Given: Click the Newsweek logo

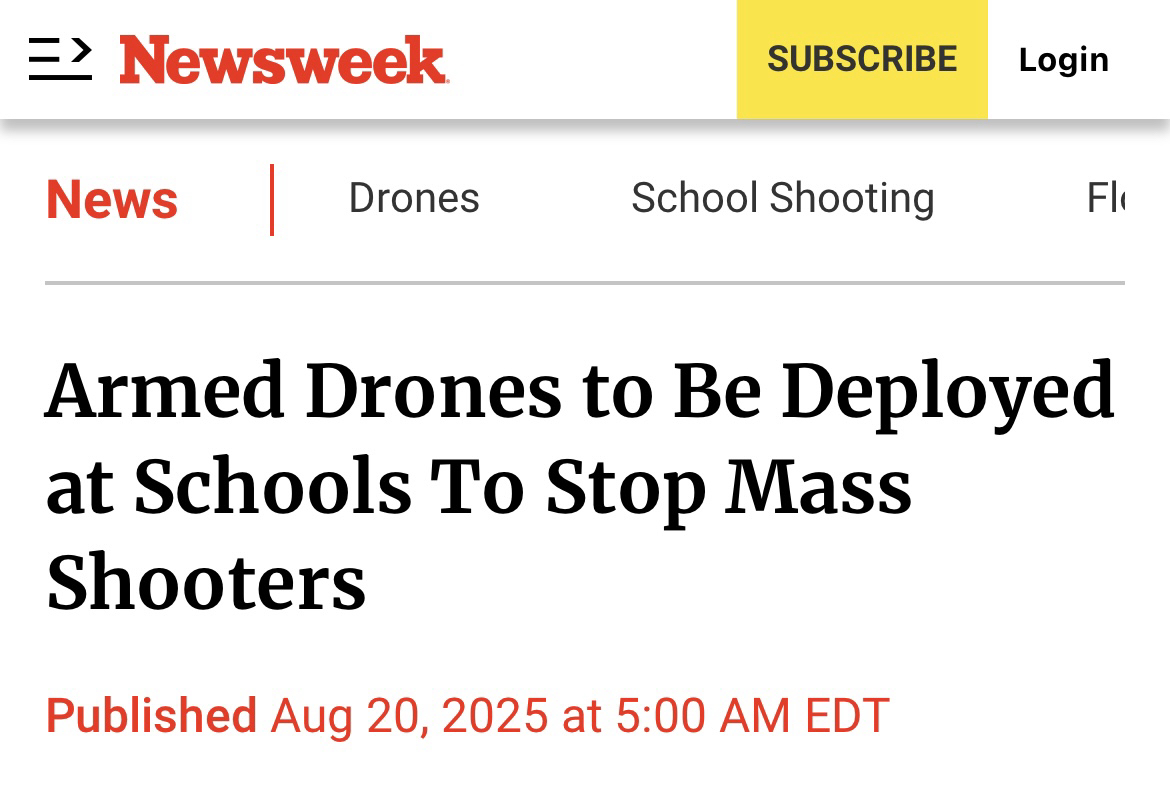Looking at the screenshot, I should tap(284, 60).
